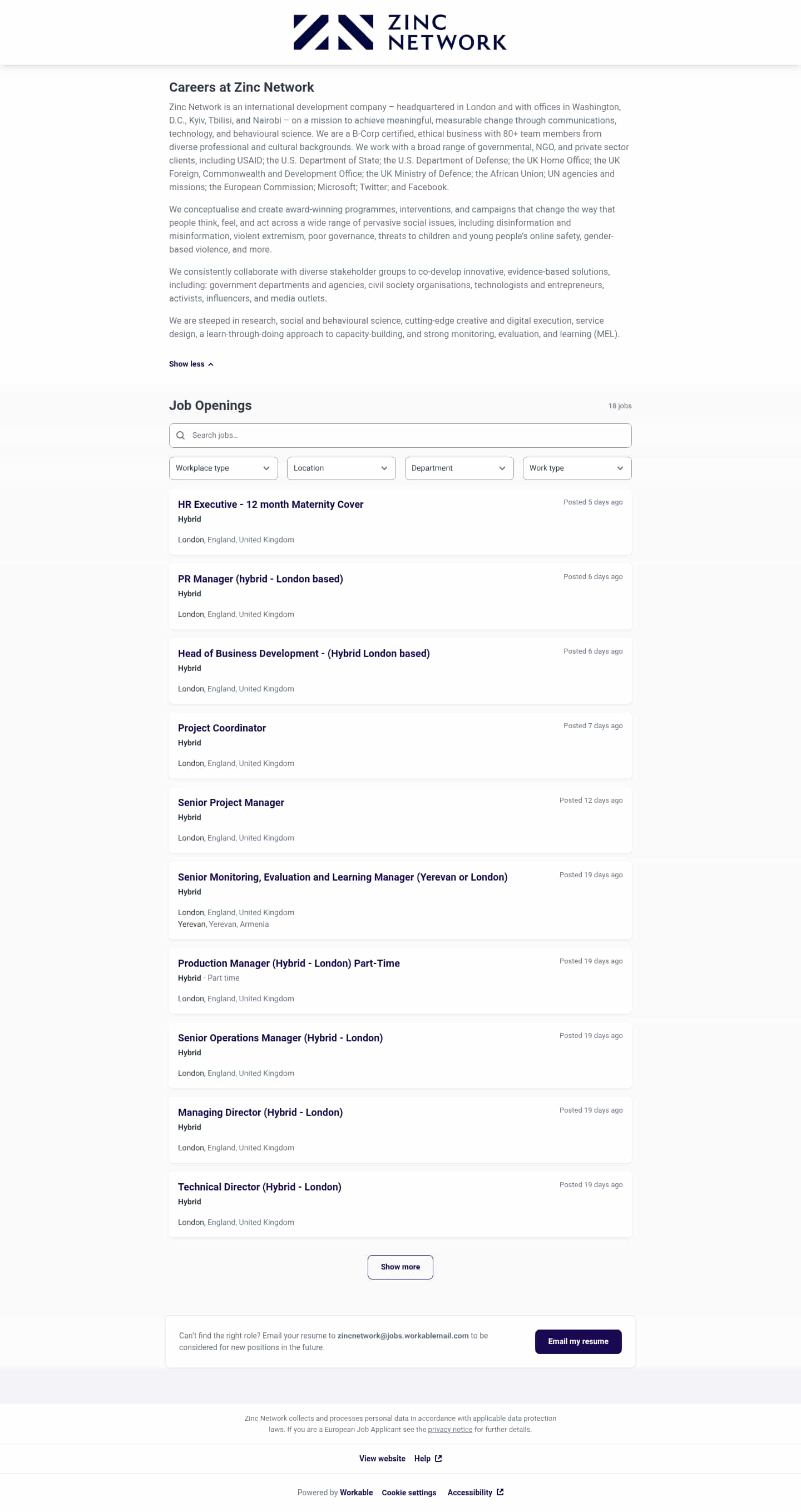Open the privacy notice link
The height and width of the screenshot is (1512, 801).
[x=449, y=1429]
